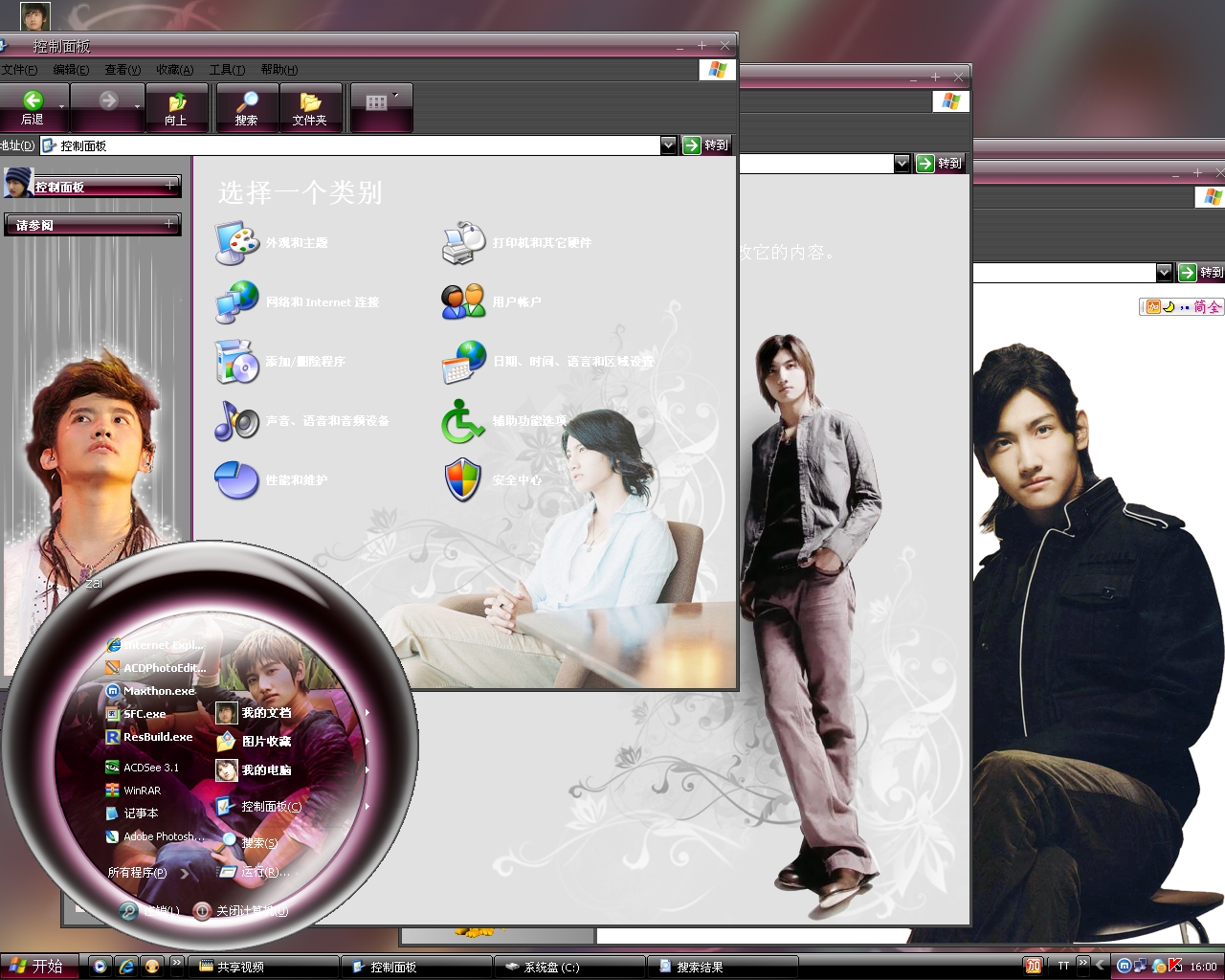Open the 编辑(E) menu
The image size is (1225, 980).
coord(71,70)
